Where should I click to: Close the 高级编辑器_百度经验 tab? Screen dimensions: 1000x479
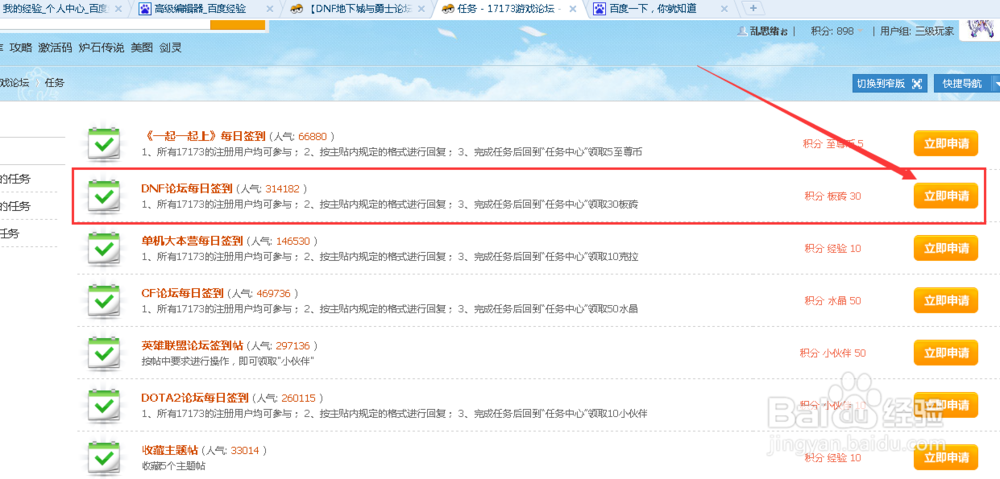click(x=269, y=9)
